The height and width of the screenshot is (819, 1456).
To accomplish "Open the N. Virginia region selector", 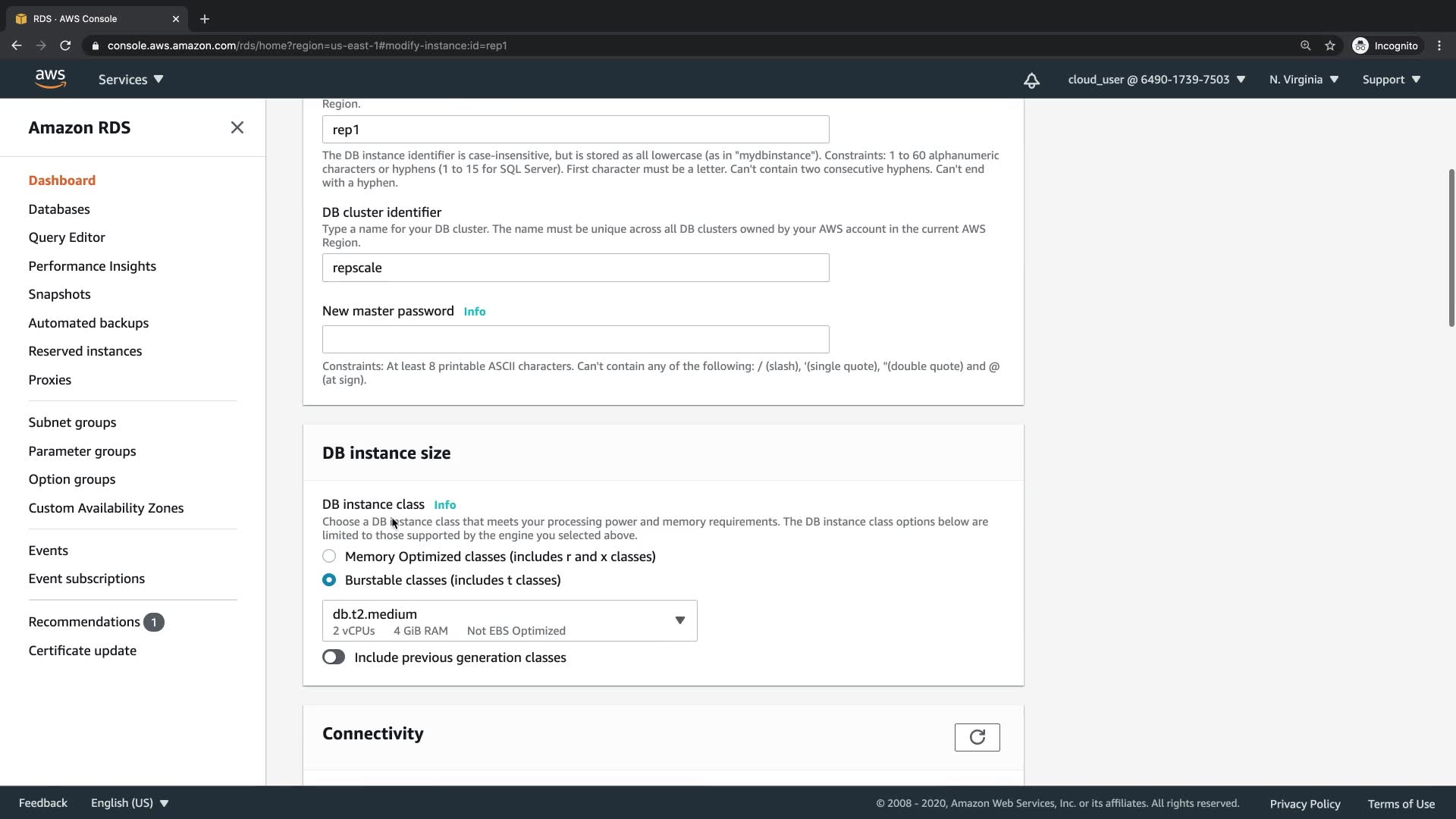I will [x=1304, y=80].
